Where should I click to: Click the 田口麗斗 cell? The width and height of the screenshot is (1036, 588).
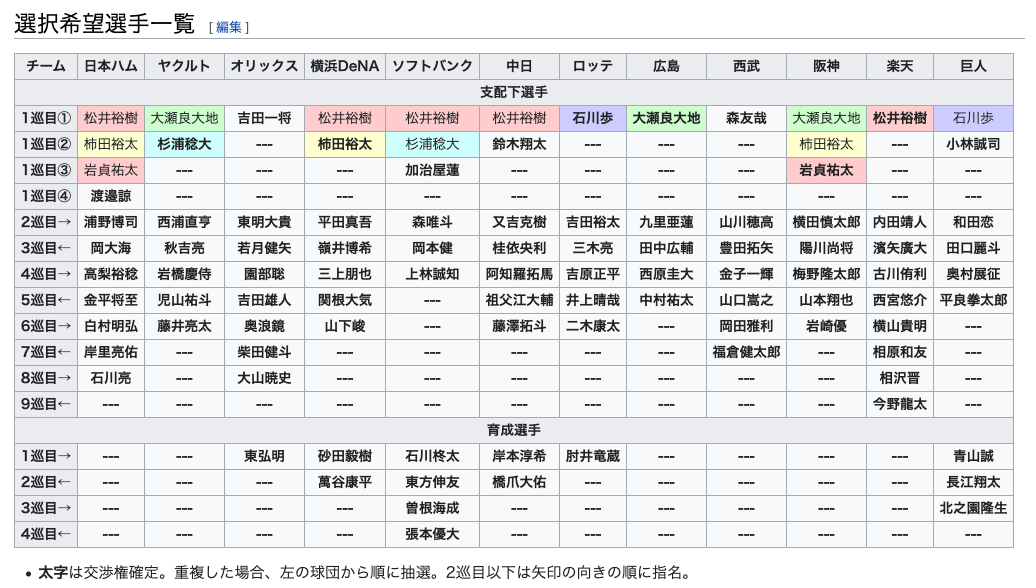(x=973, y=248)
